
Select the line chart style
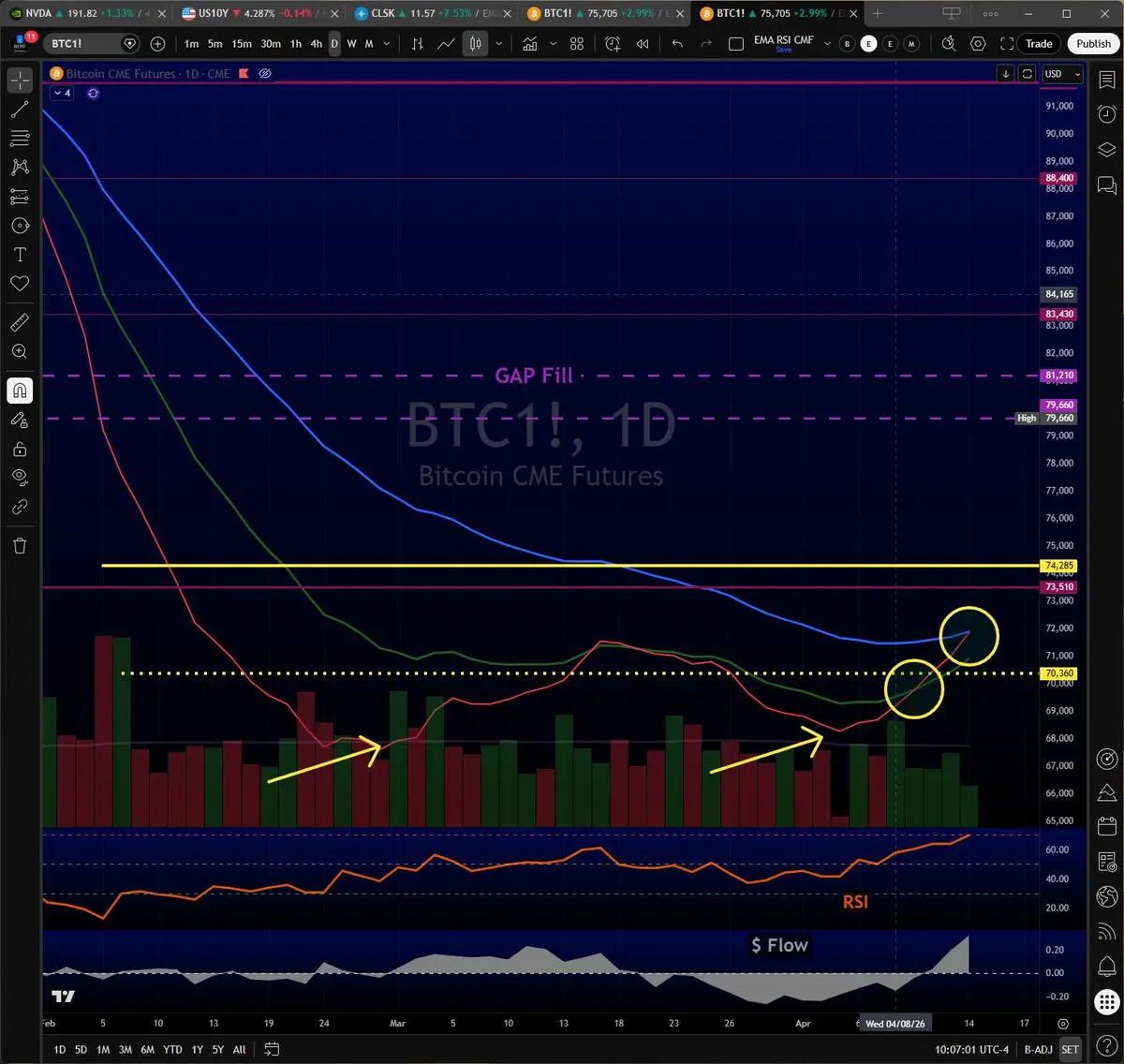click(447, 44)
